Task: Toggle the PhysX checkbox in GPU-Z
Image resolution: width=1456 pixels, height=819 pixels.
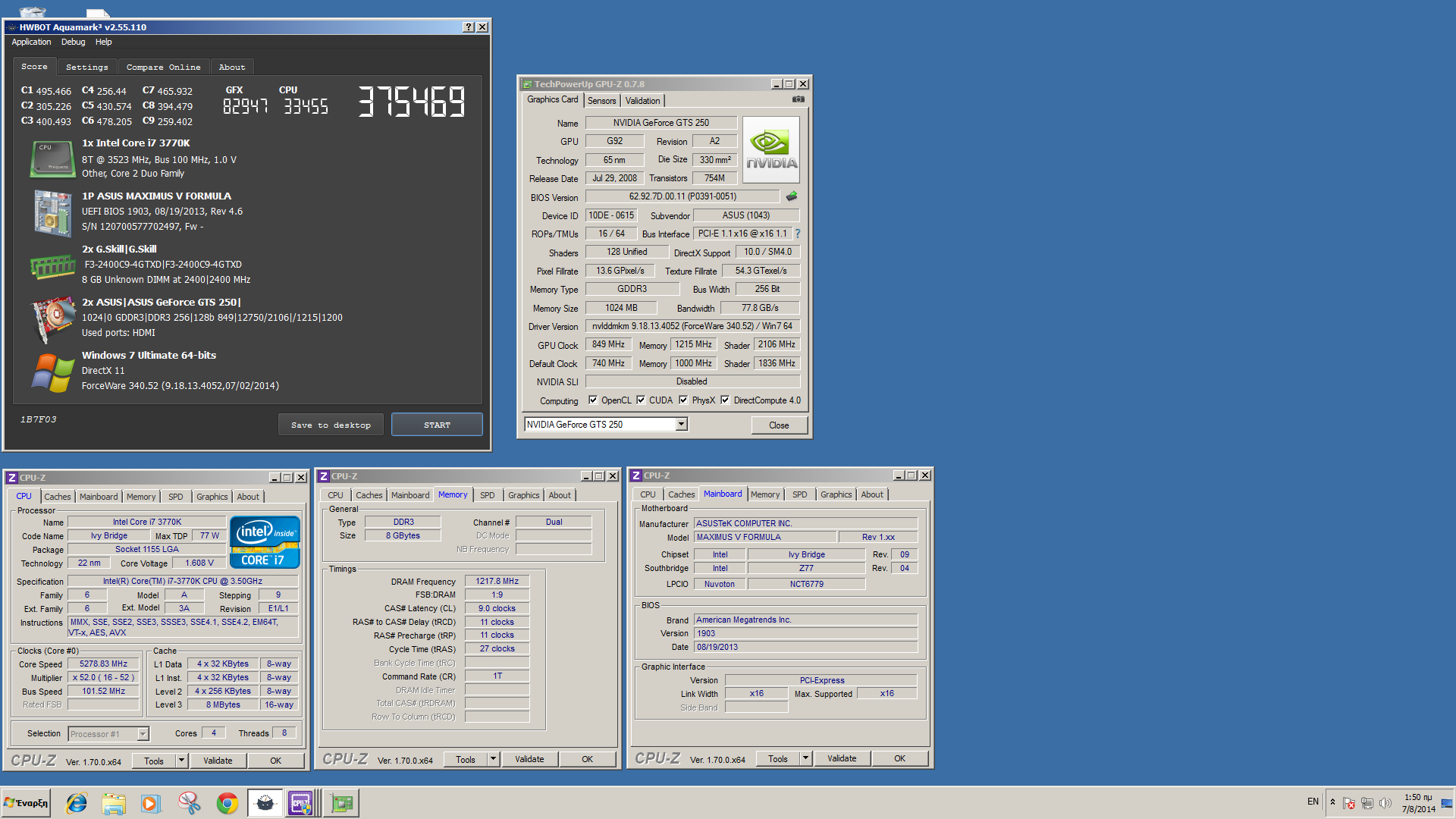Action: click(x=683, y=400)
